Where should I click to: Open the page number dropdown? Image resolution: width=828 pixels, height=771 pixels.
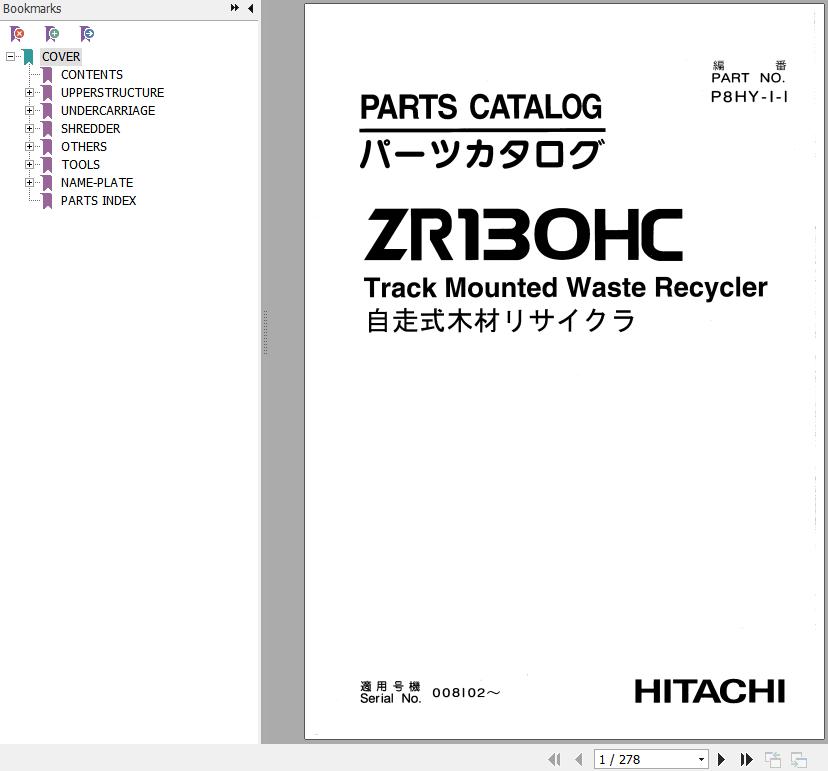tap(701, 759)
